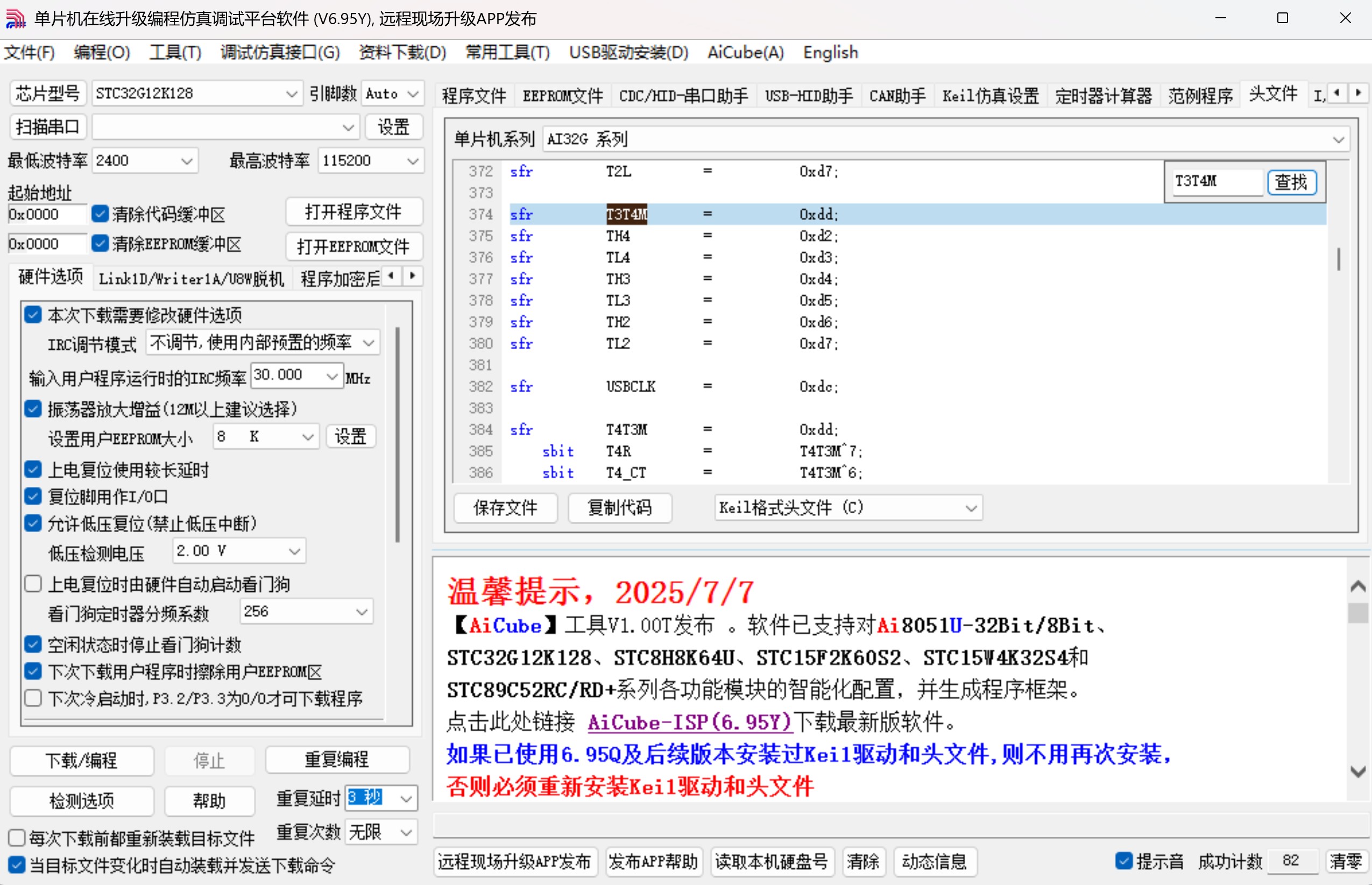Switch language via English menu

[830, 52]
